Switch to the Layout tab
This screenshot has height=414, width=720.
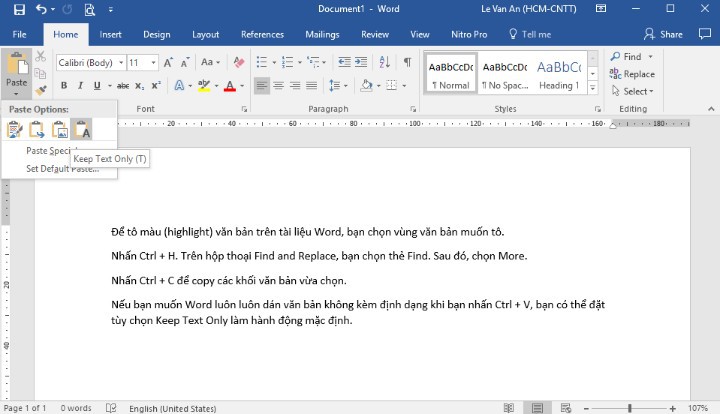(x=205, y=34)
